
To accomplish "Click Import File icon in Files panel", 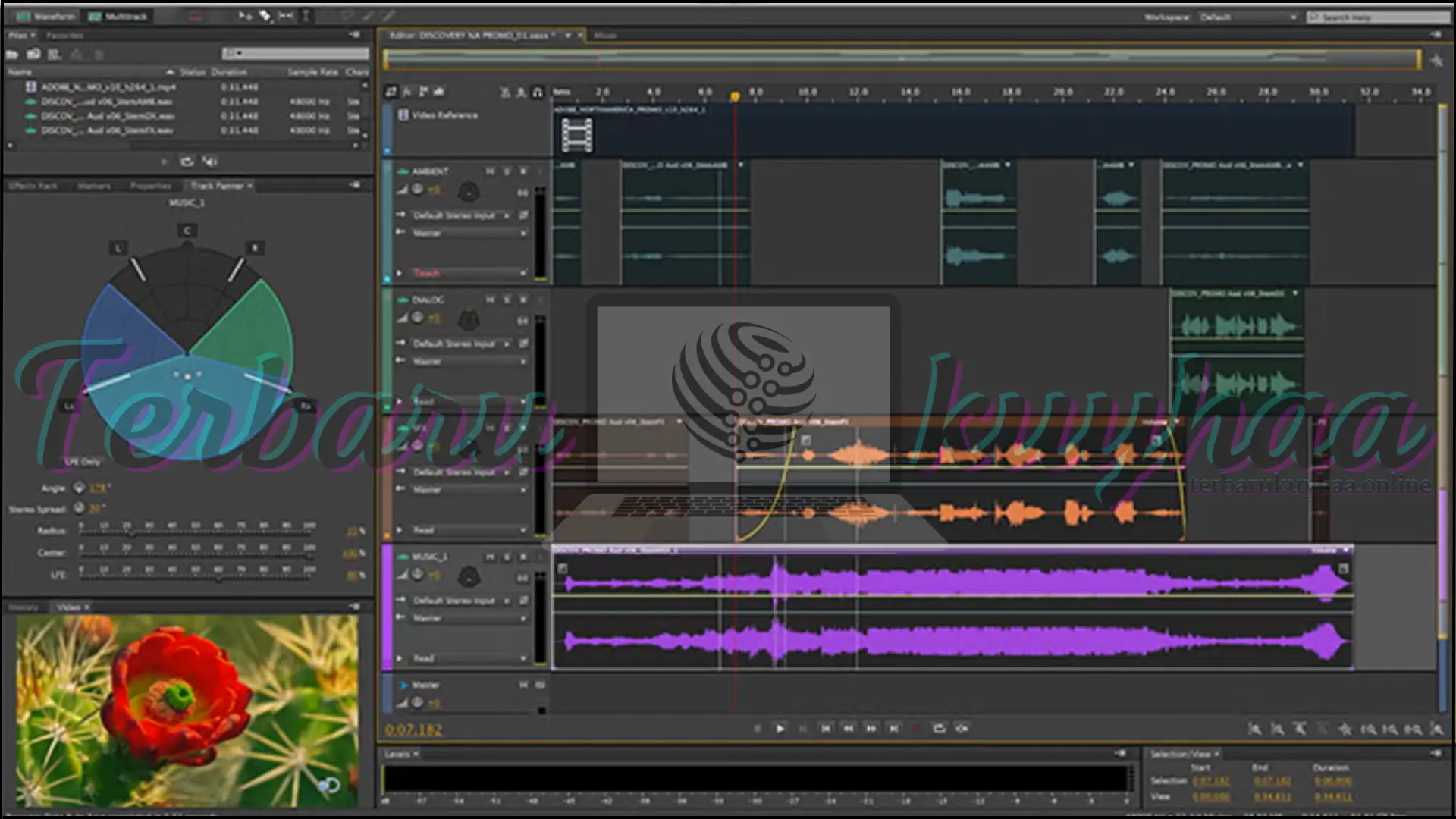I will pos(33,54).
